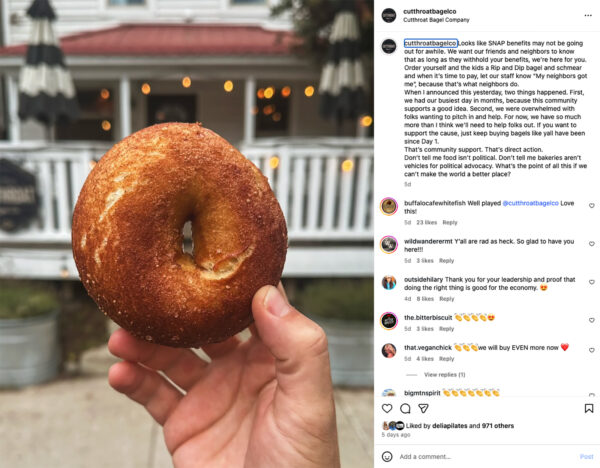
Task: Open buffalocafewhitefish avatar
Action: pyautogui.click(x=389, y=207)
